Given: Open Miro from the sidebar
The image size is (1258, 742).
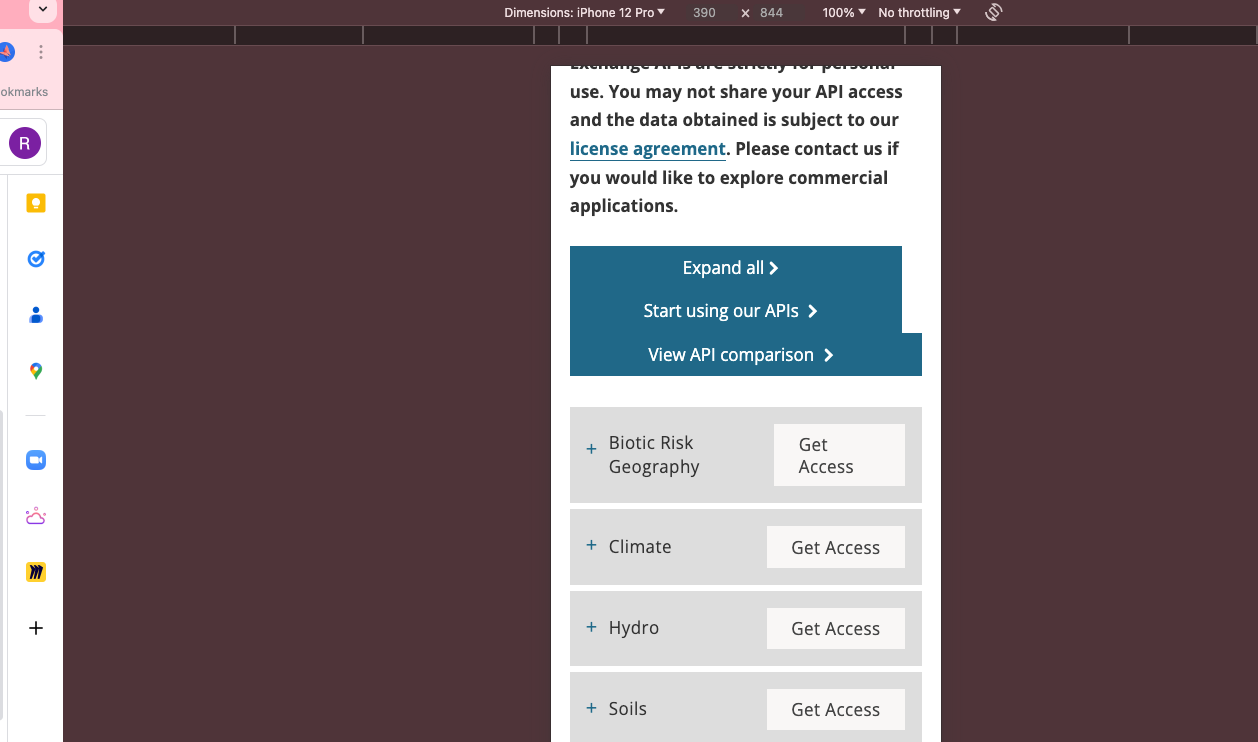Looking at the screenshot, I should (x=36, y=572).
